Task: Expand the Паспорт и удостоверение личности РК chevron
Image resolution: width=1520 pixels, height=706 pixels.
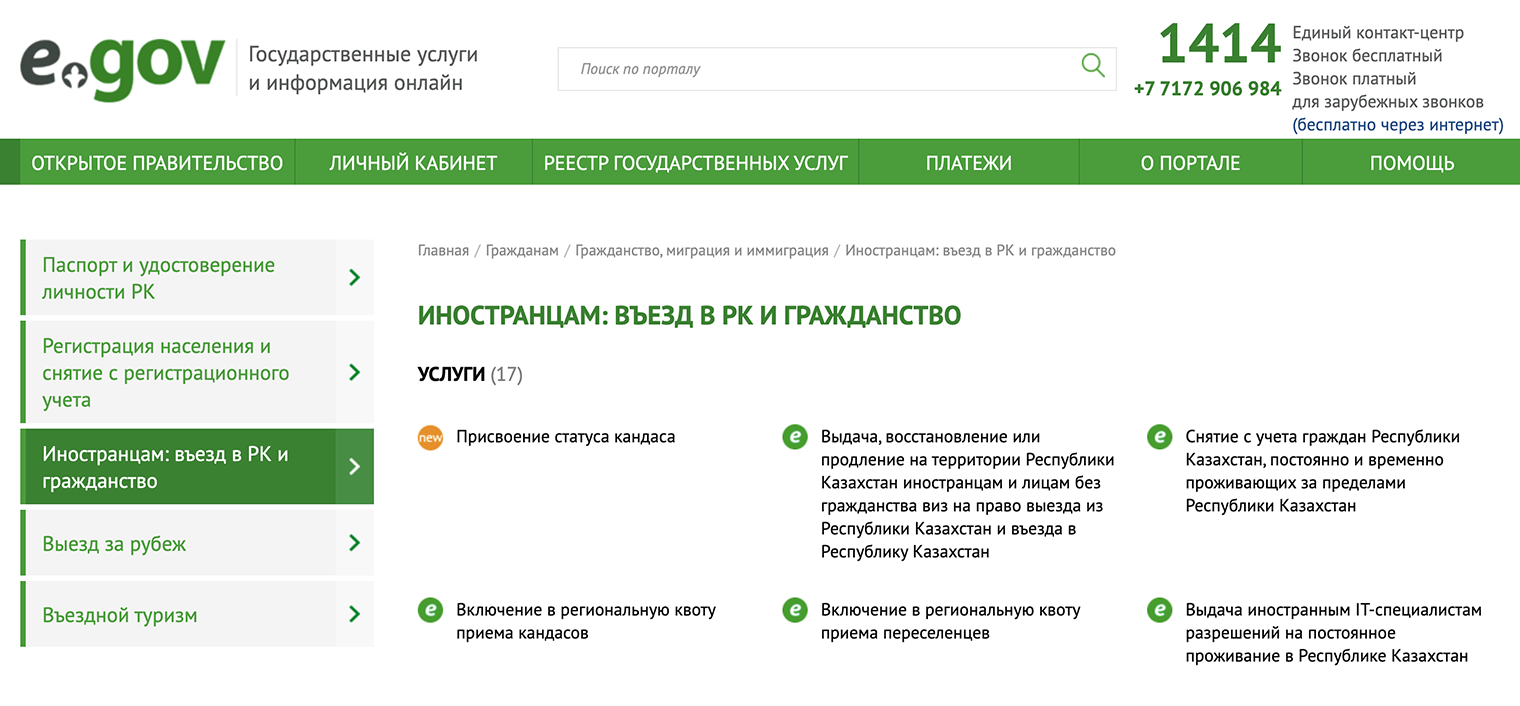Action: (354, 278)
